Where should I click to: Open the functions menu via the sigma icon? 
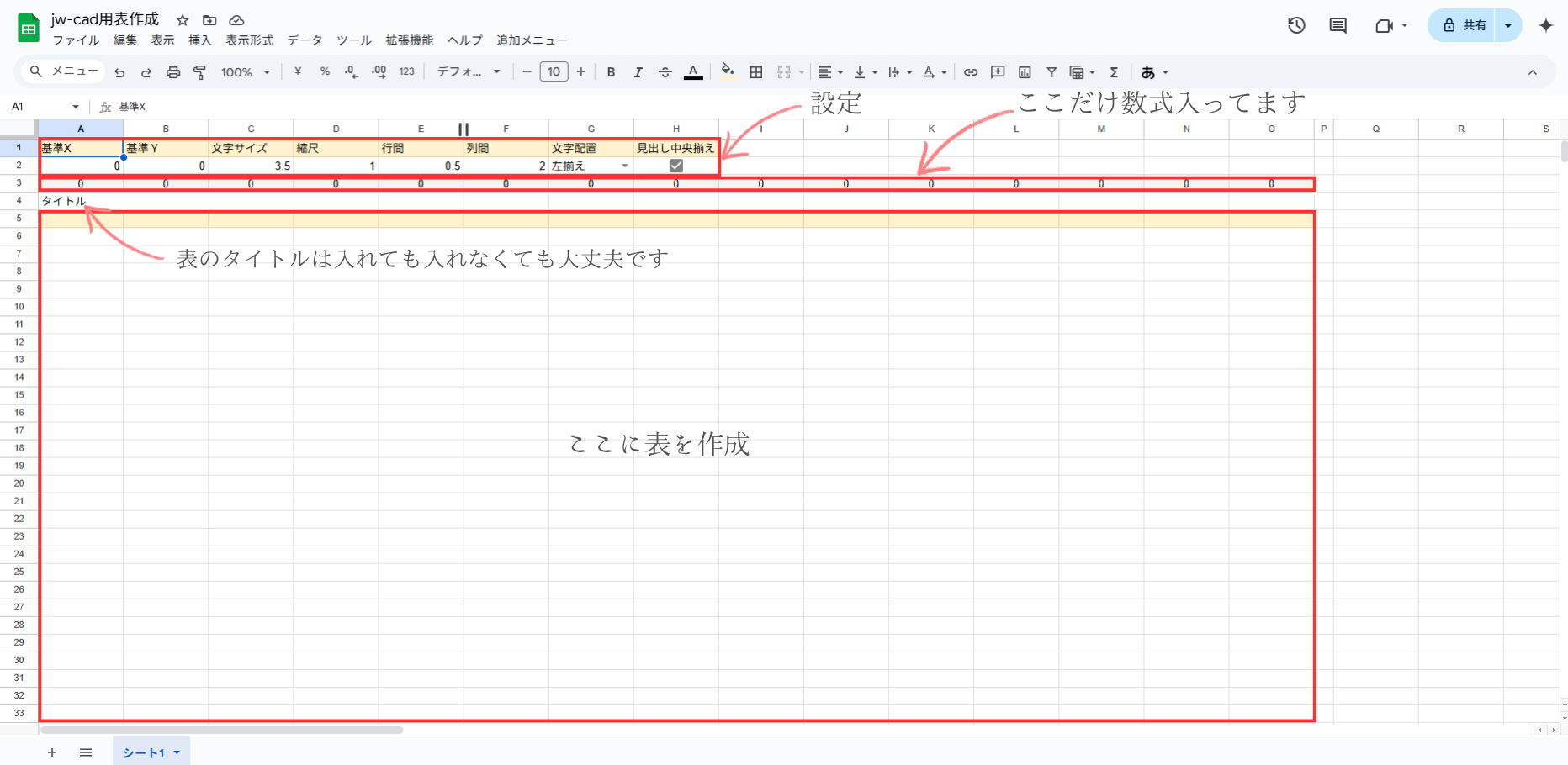[1114, 72]
